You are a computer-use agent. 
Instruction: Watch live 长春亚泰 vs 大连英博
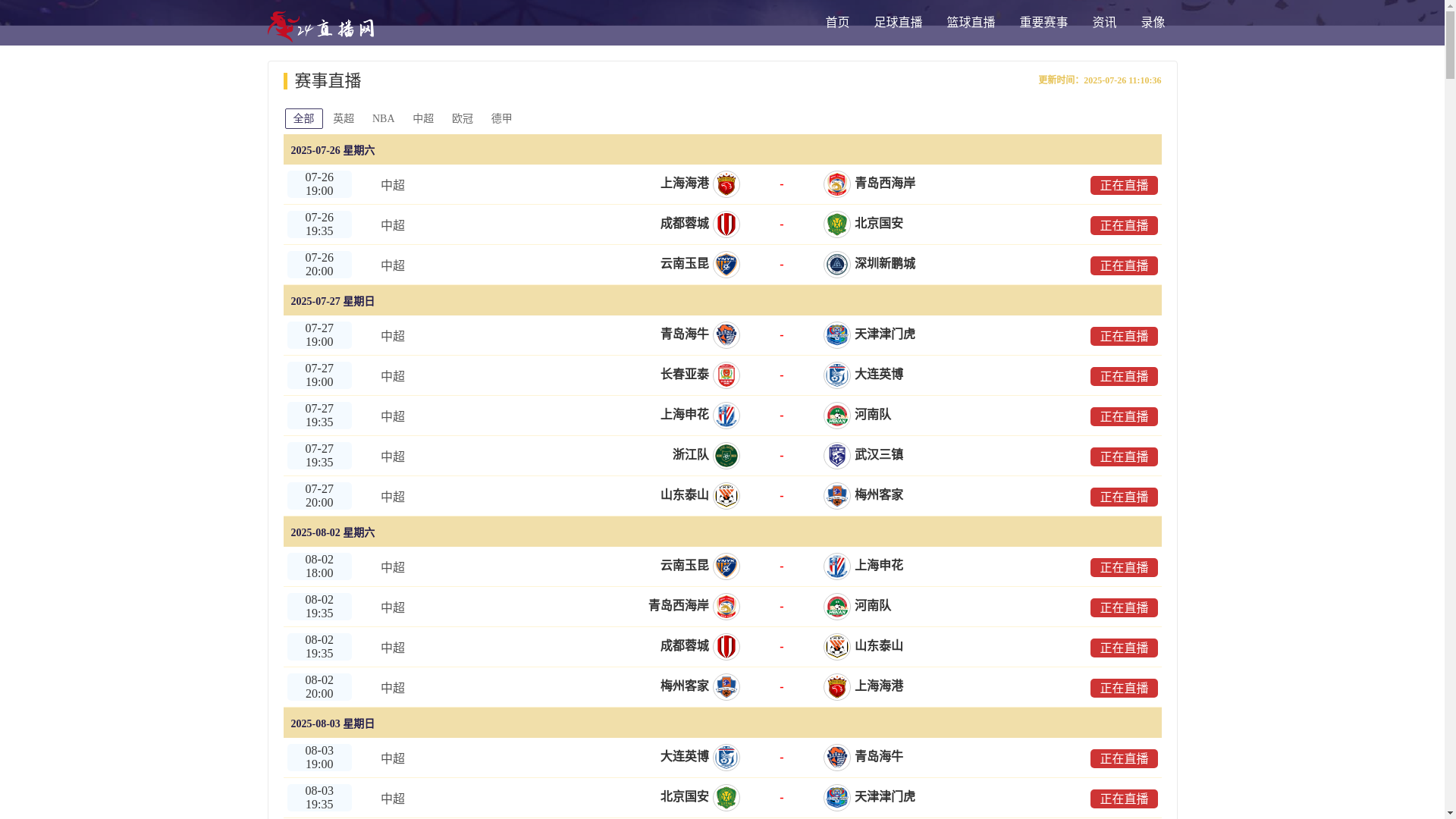(1124, 376)
